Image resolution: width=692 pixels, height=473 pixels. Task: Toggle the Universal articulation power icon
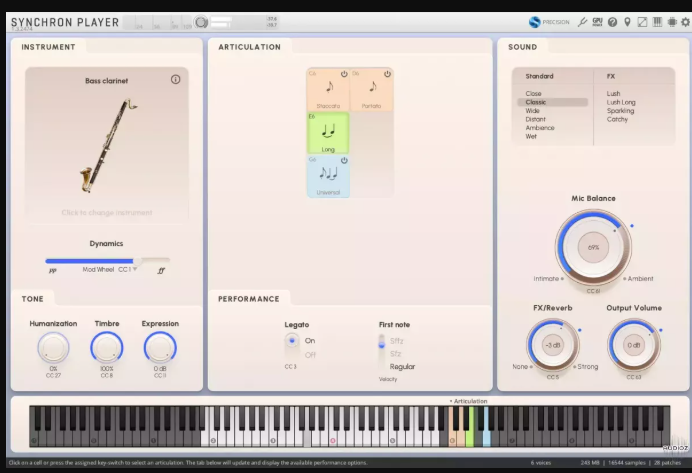[344, 160]
